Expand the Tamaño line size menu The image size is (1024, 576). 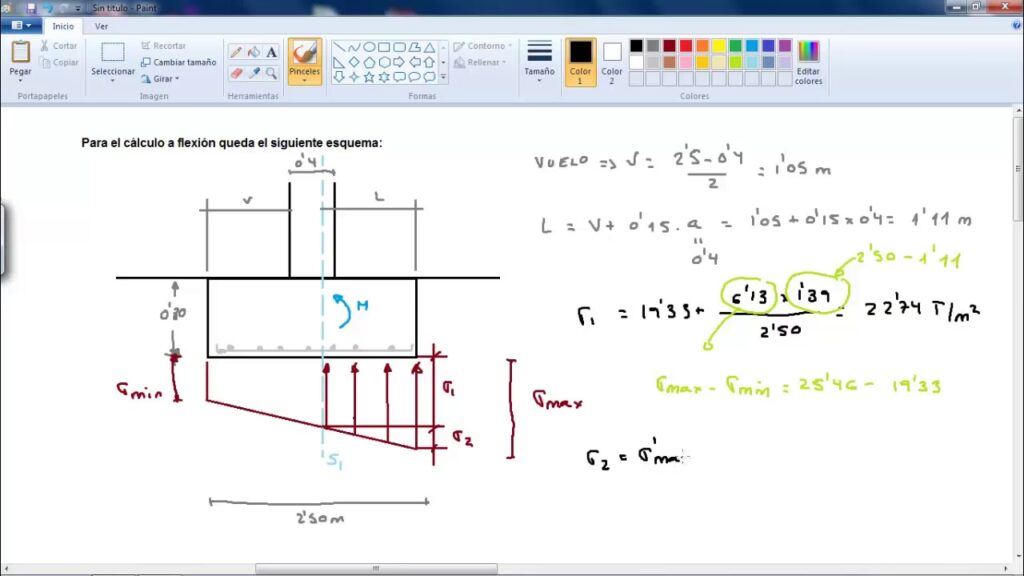pos(539,62)
